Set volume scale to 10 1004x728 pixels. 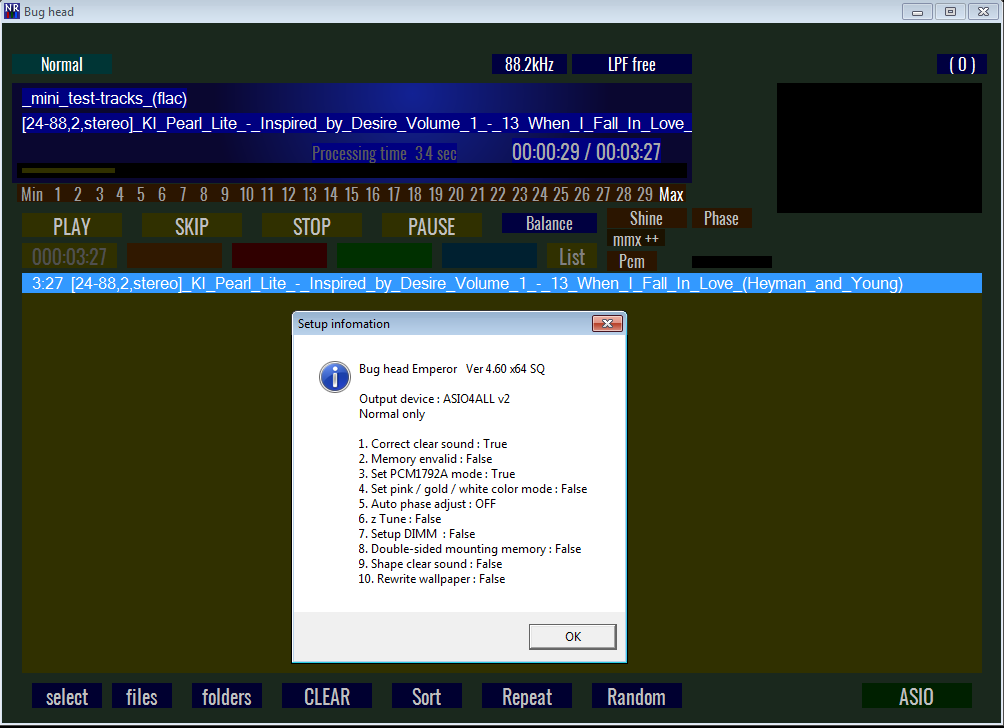tap(247, 194)
